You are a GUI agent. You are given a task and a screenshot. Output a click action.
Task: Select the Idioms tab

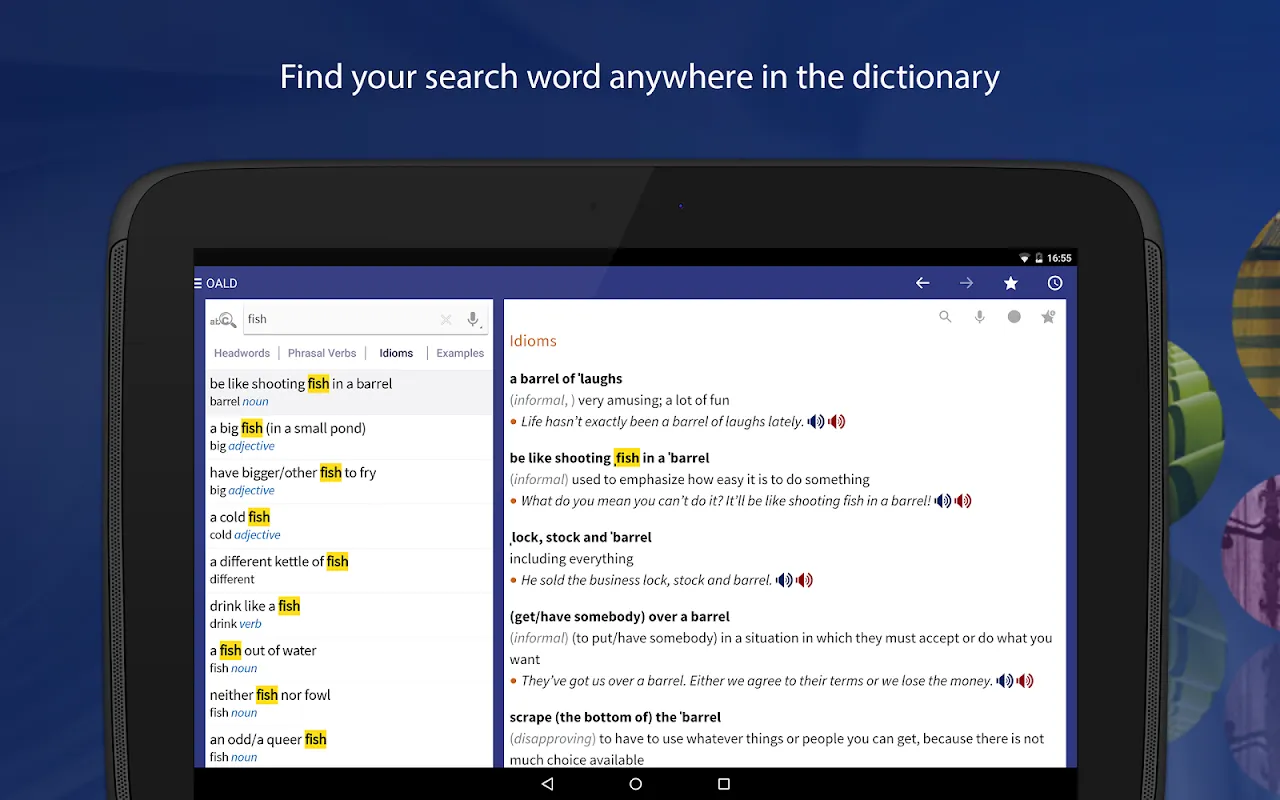click(x=396, y=353)
